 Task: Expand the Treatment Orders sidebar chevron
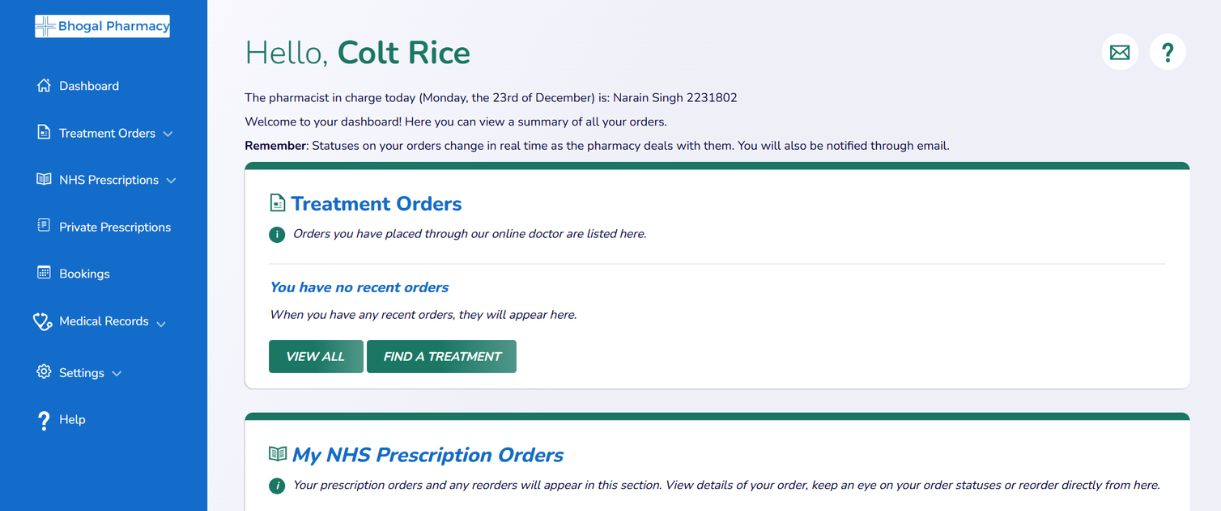point(167,134)
